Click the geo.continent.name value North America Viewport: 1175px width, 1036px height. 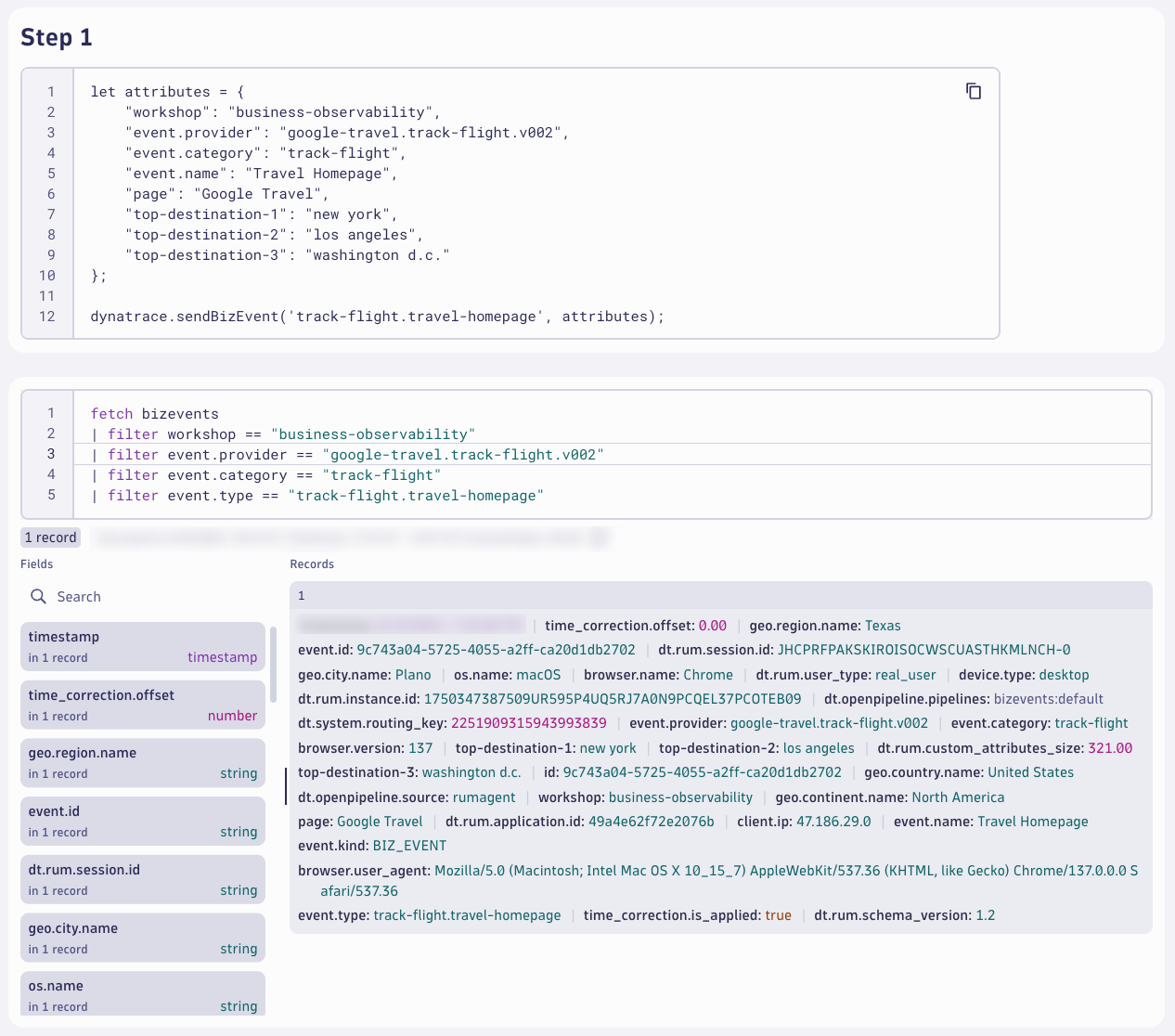958,797
